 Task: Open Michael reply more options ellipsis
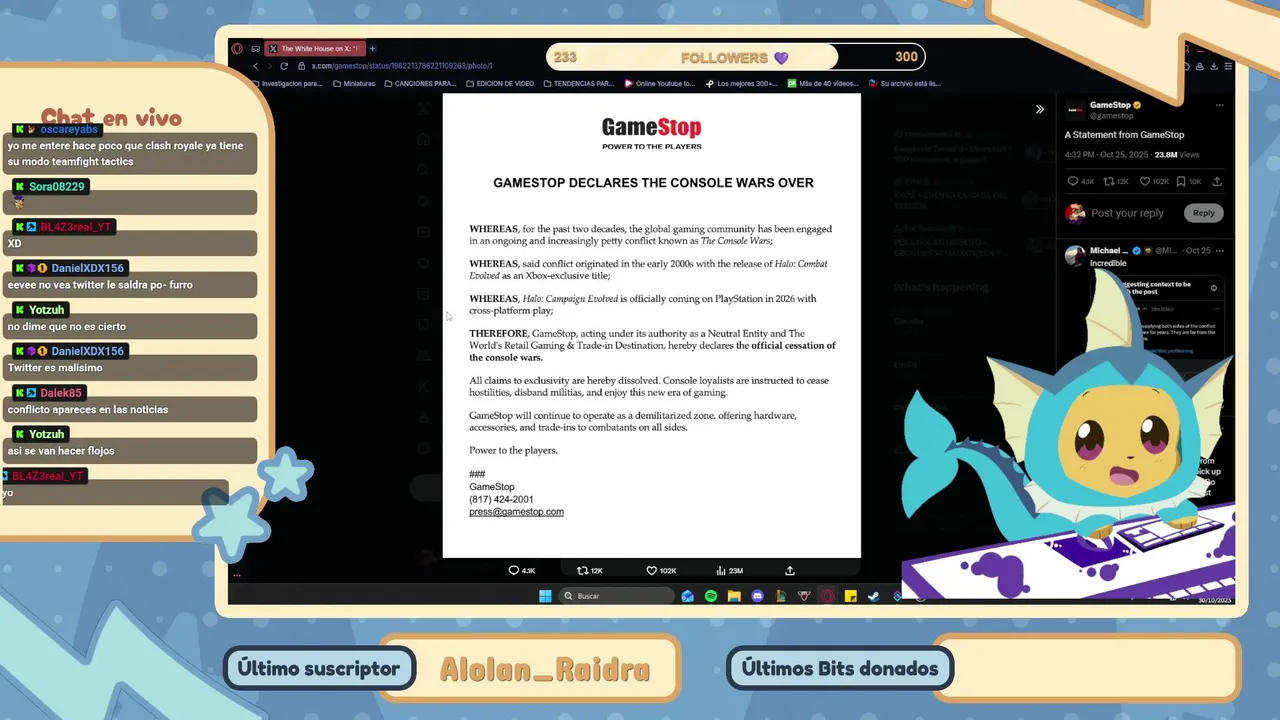click(x=1219, y=251)
